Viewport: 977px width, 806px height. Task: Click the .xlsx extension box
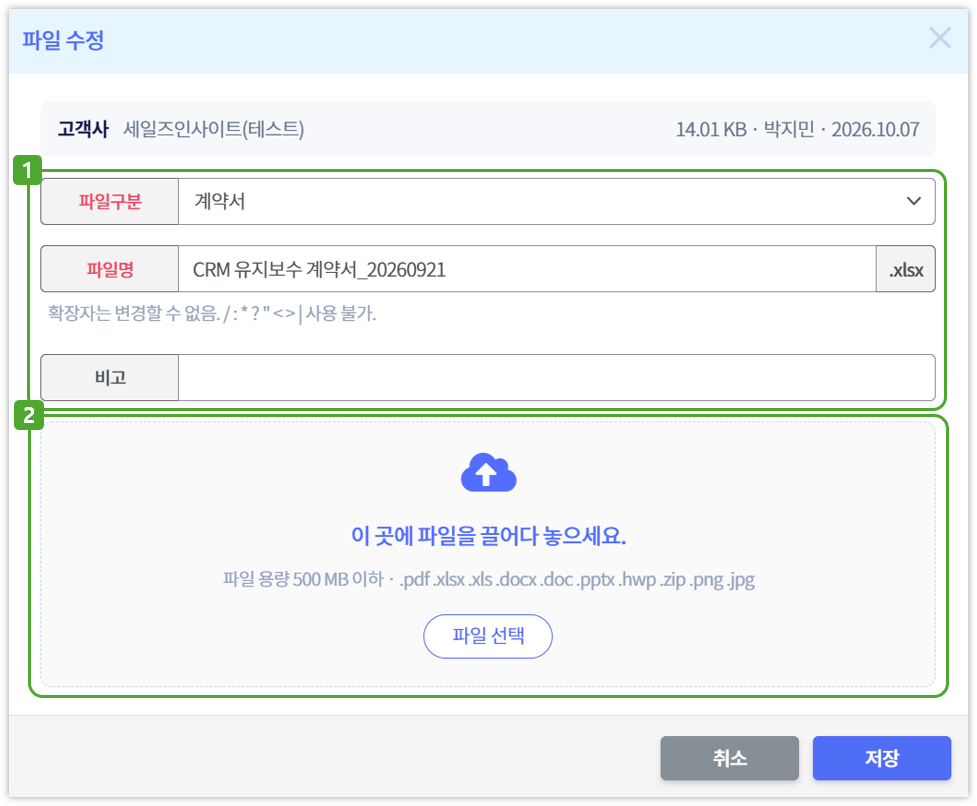(x=906, y=269)
